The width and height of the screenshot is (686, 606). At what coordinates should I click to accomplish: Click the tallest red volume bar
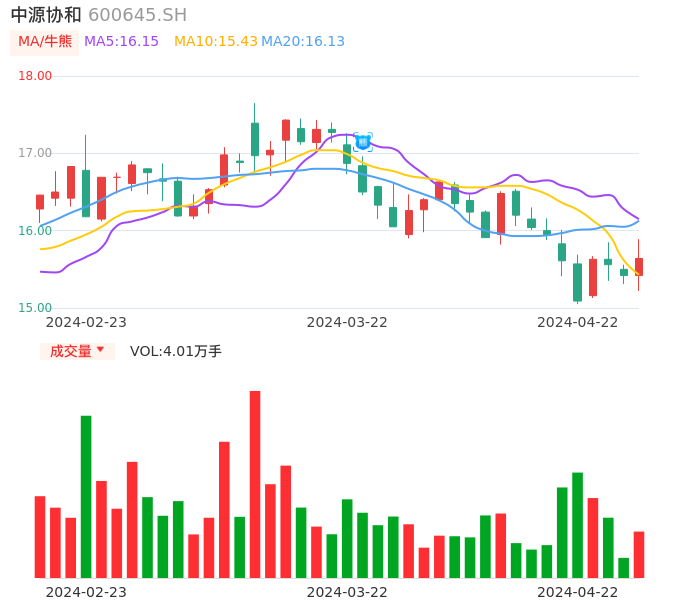pos(255,484)
